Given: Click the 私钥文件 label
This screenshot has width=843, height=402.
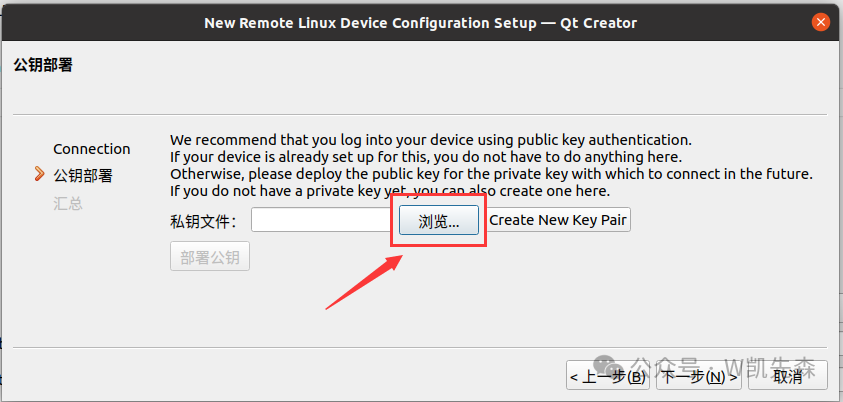Looking at the screenshot, I should coord(202,221).
